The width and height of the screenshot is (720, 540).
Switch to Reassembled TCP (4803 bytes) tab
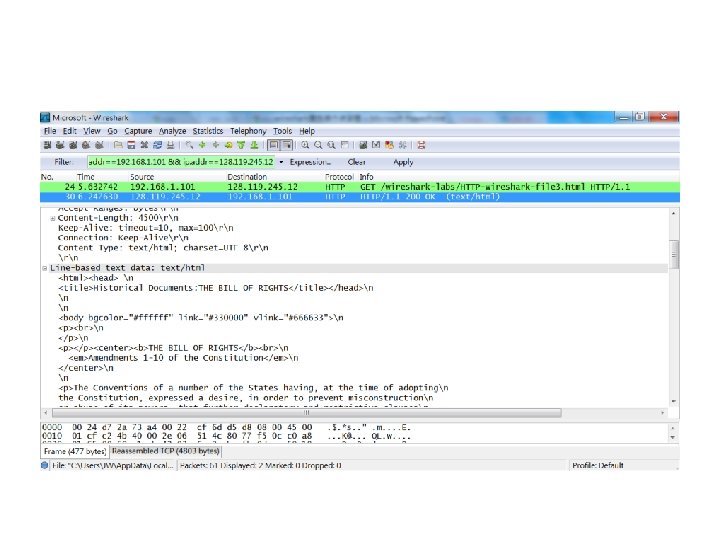[x=166, y=451]
